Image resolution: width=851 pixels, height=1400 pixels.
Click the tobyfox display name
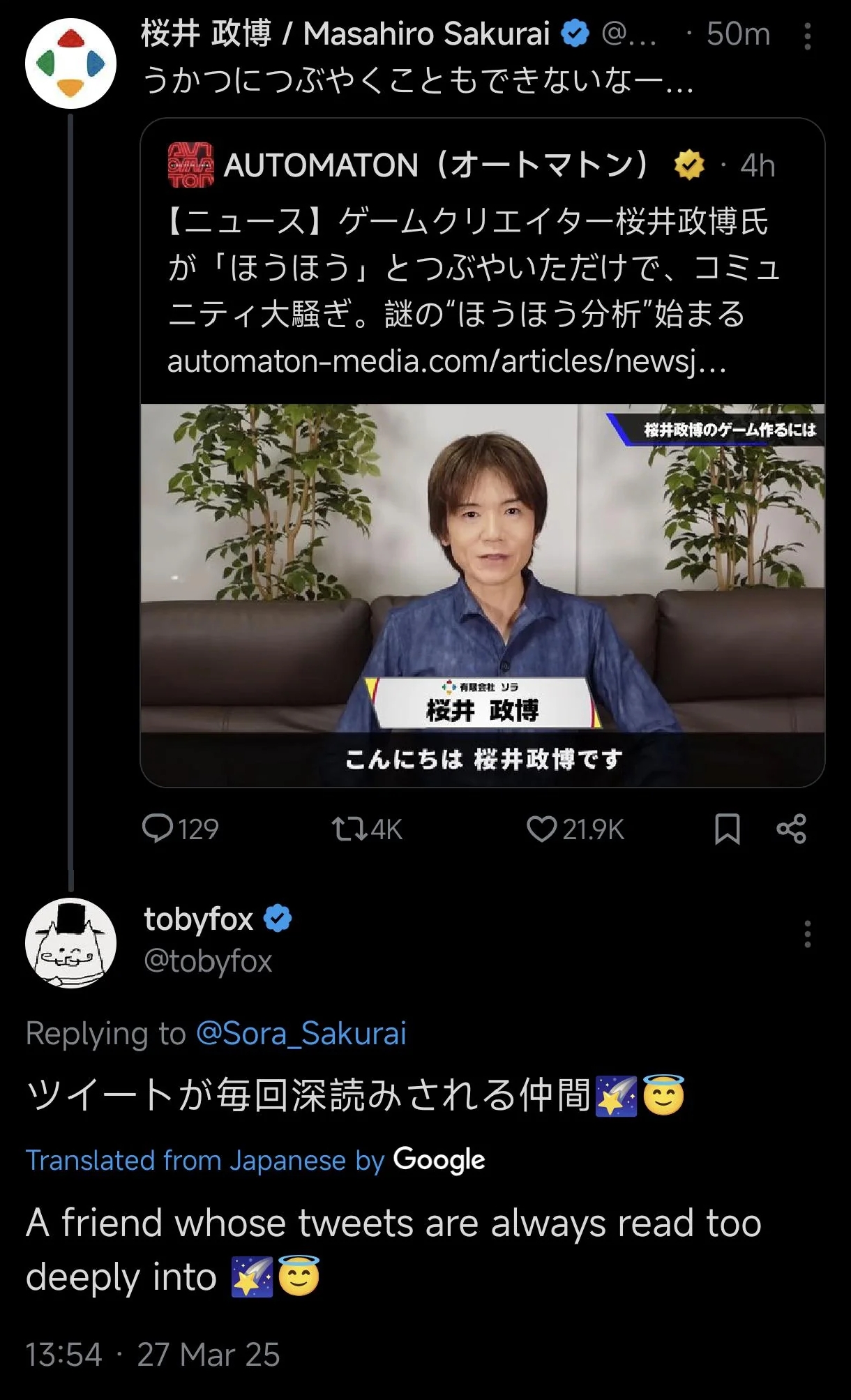(199, 919)
